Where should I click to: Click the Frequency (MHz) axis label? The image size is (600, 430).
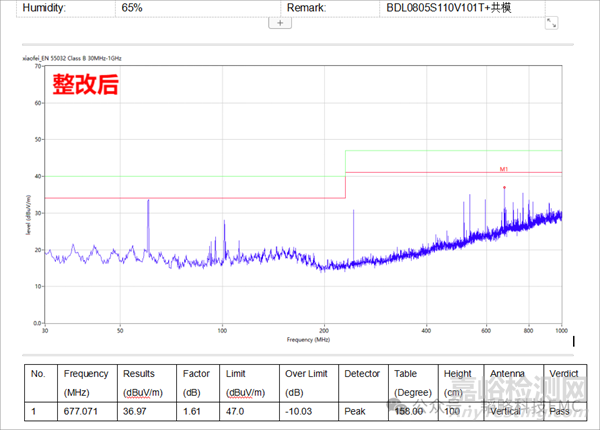[306, 340]
